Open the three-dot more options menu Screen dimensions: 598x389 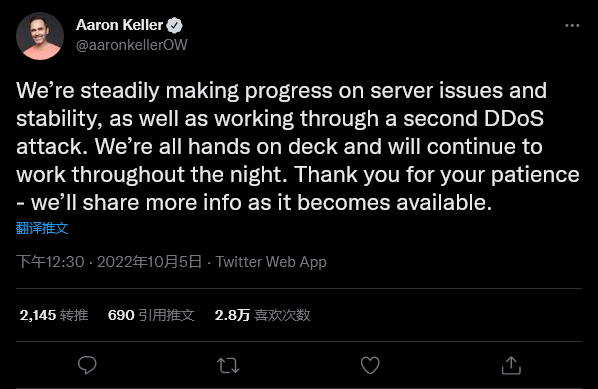click(572, 26)
